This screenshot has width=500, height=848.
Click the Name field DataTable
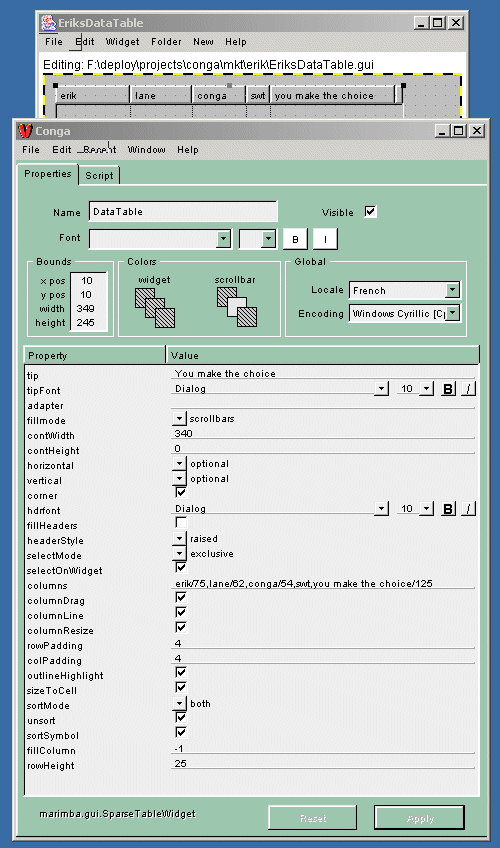pos(183,211)
